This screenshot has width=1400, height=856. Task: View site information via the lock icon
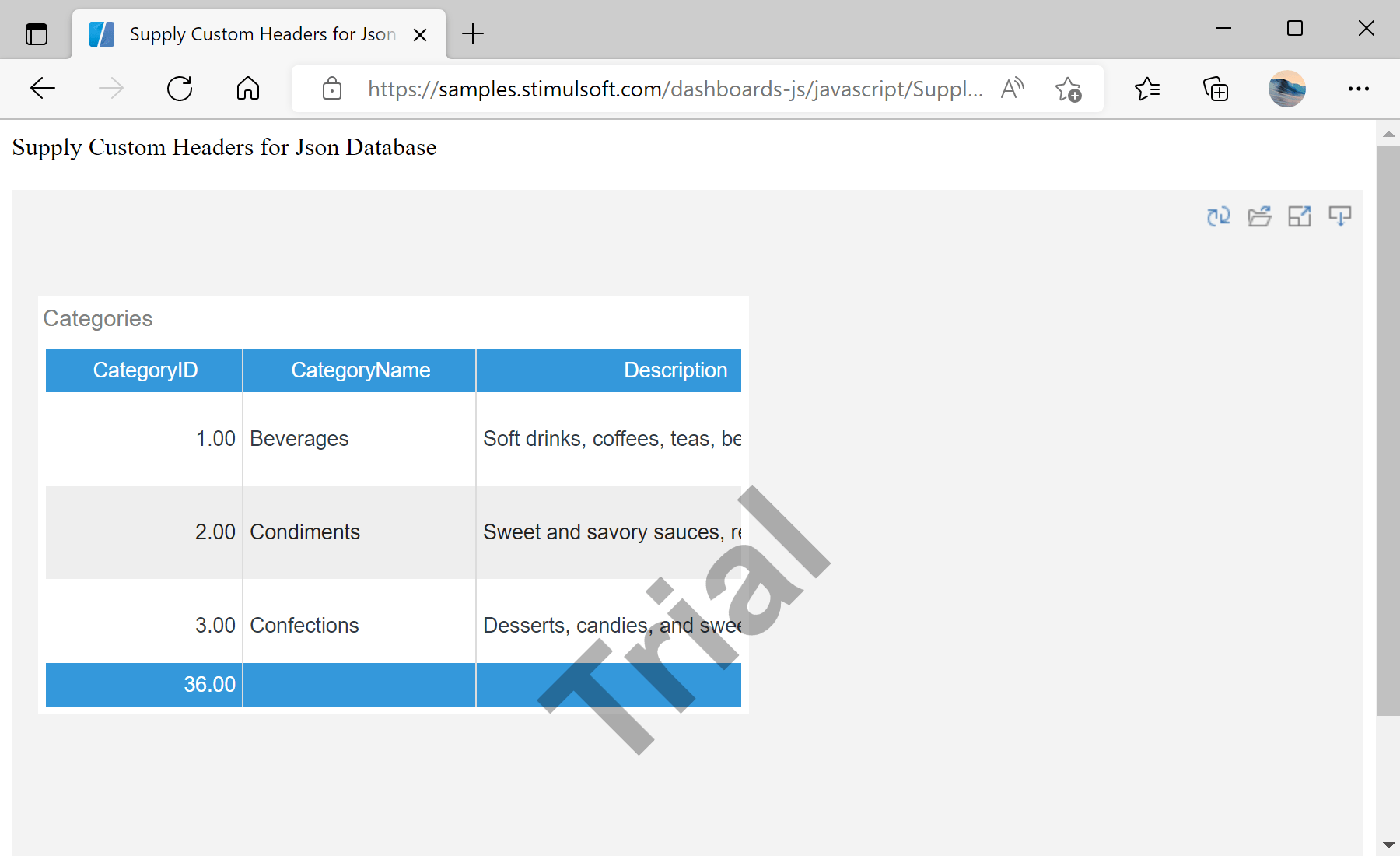(x=331, y=89)
